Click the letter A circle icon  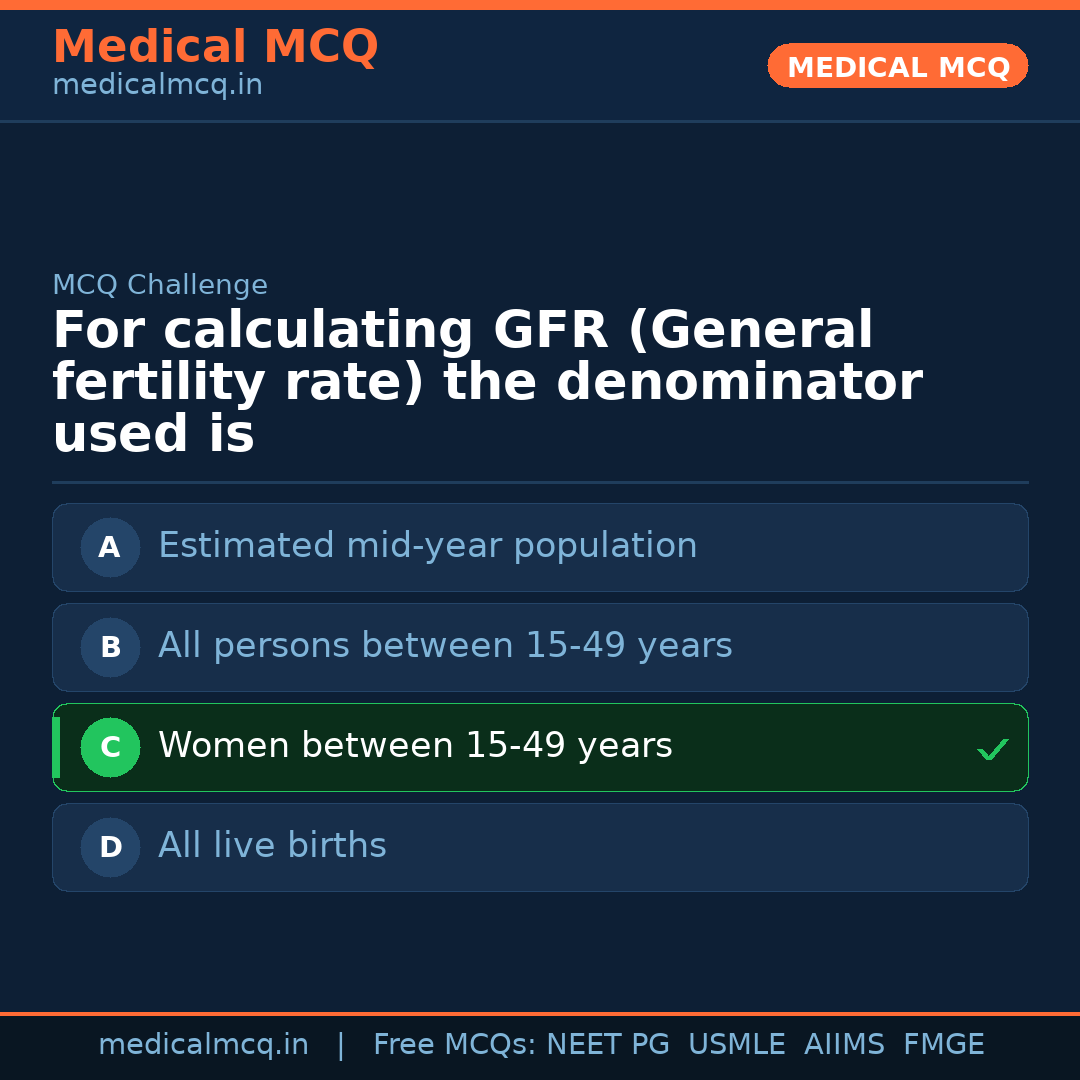click(x=110, y=547)
